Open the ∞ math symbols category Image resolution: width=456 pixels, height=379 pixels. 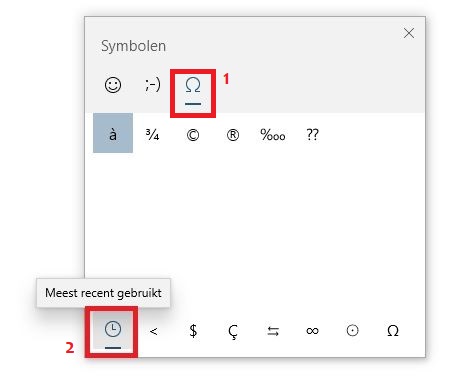coord(313,331)
